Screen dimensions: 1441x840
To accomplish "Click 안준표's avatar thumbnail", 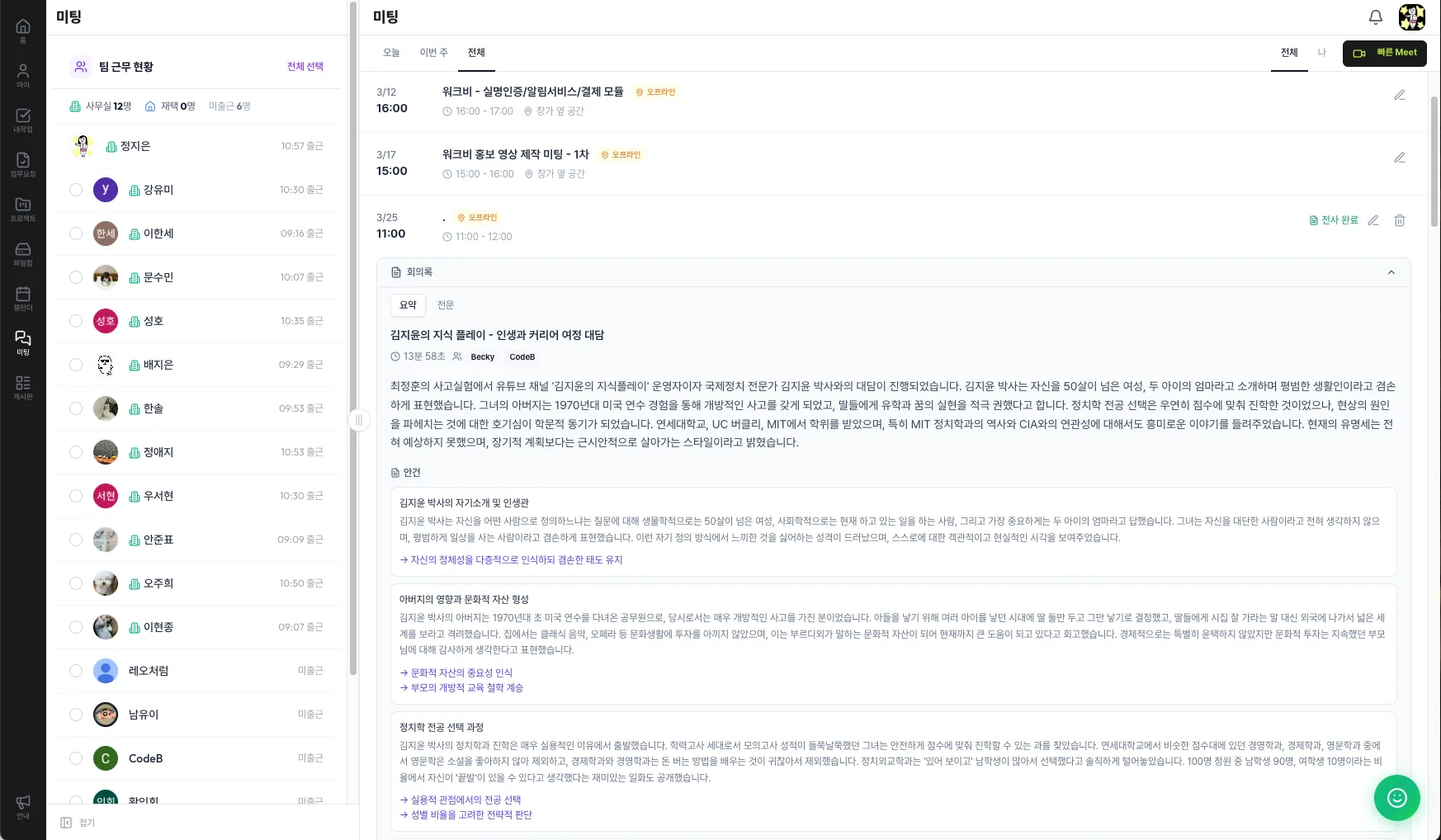I will coord(106,540).
